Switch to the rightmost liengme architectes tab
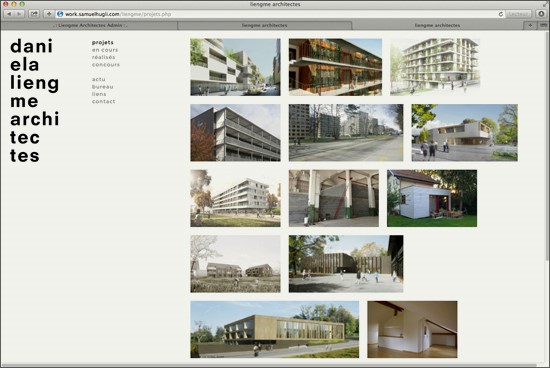Screen dimensions: 550x368 [x=437, y=25]
